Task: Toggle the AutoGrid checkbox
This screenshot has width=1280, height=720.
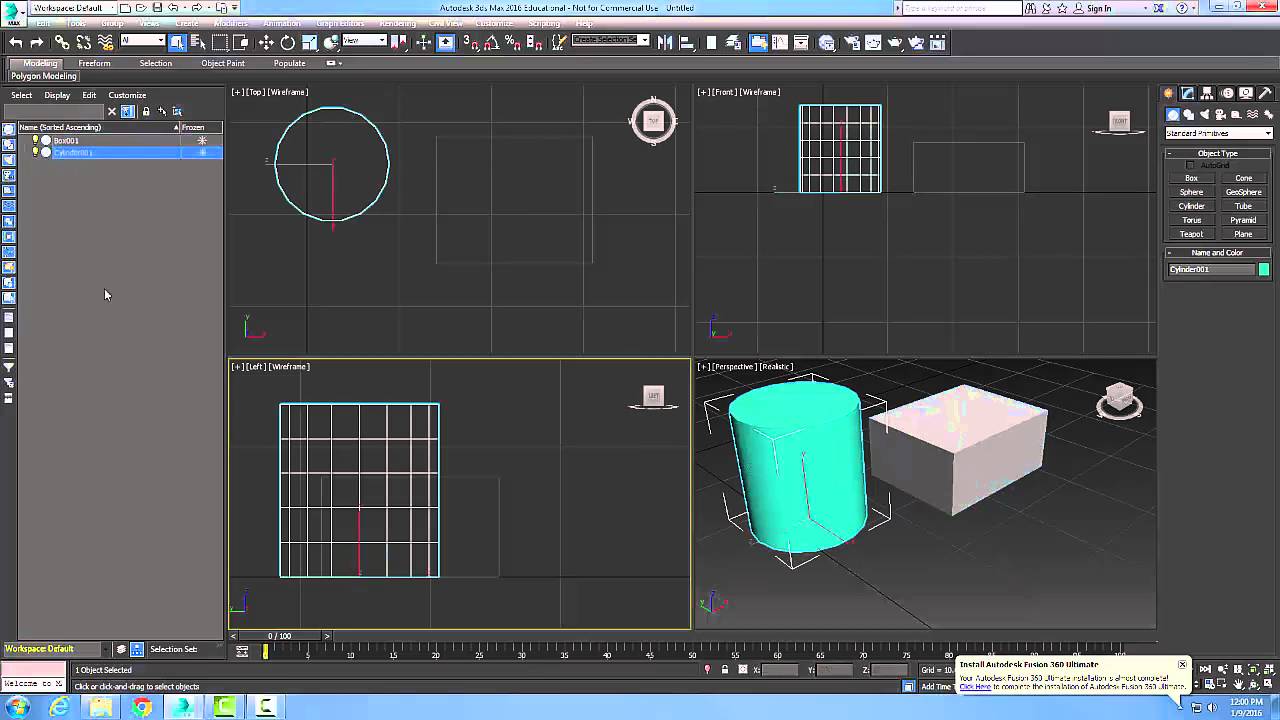Action: click(x=1191, y=165)
